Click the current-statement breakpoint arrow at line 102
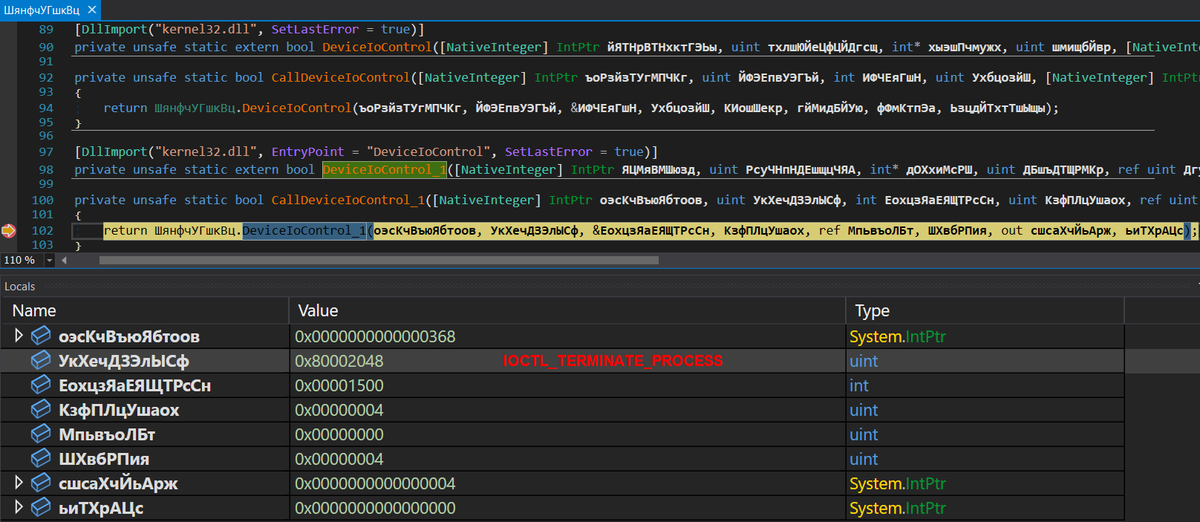The width and height of the screenshot is (1200, 522). tap(9, 231)
